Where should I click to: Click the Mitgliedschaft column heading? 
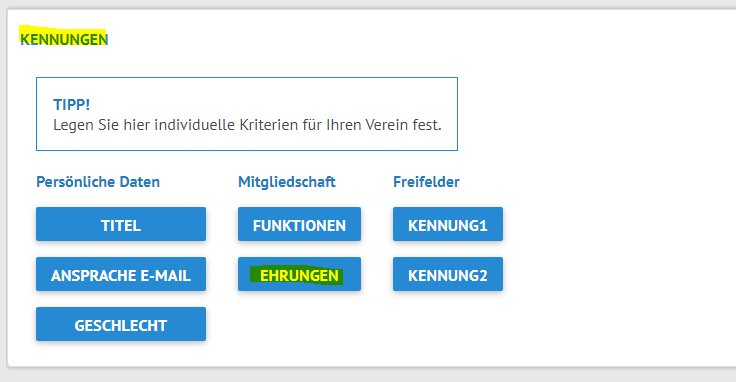tap(287, 182)
